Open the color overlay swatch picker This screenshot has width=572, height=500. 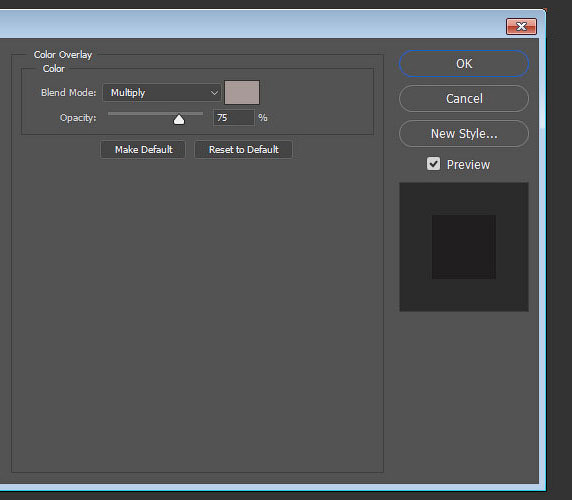click(x=242, y=93)
